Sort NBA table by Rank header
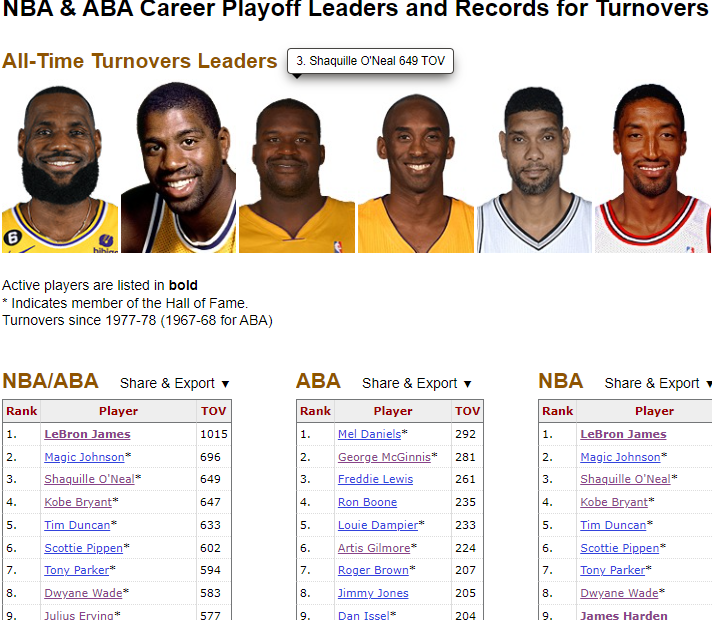Image resolution: width=712 pixels, height=620 pixels. pyautogui.click(x=558, y=411)
